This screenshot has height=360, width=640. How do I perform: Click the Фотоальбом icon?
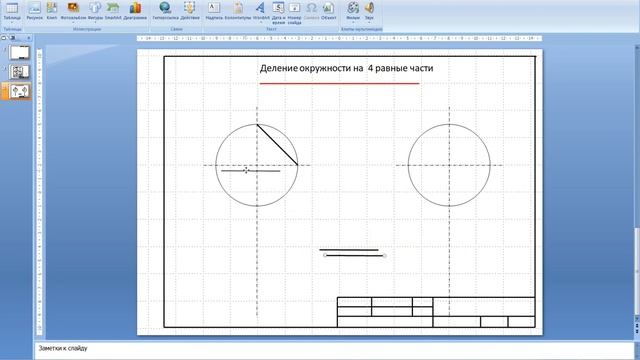[73, 11]
